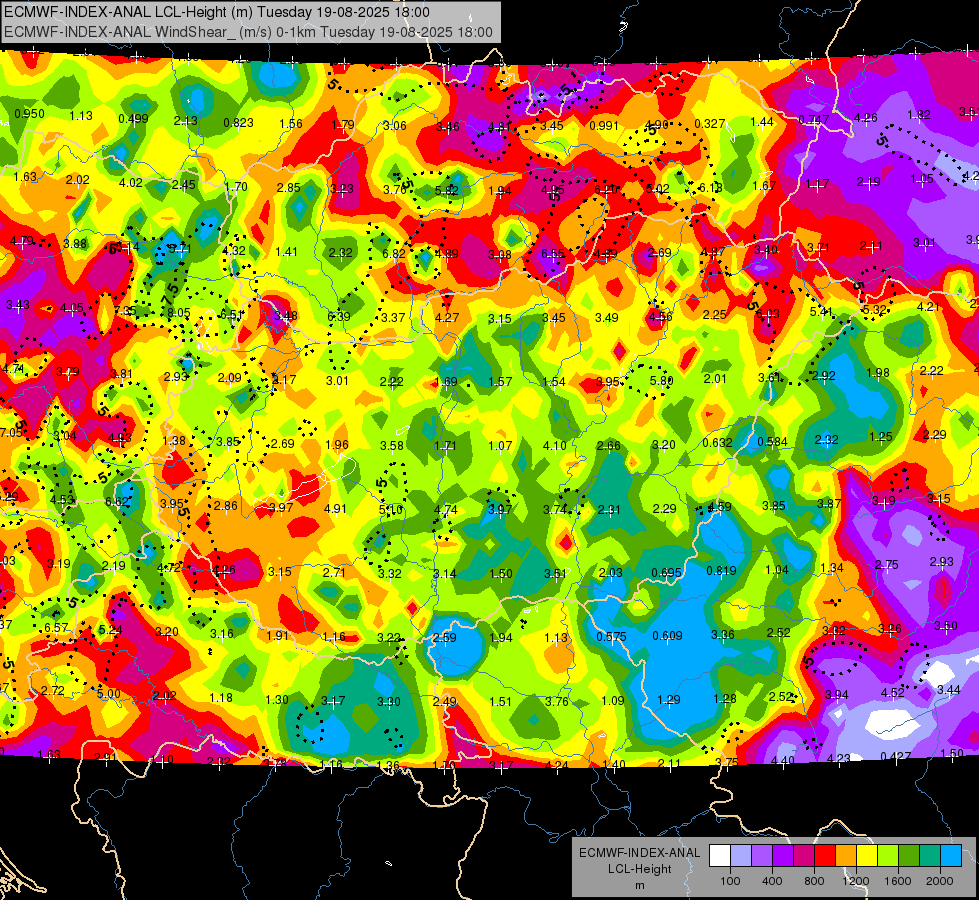Click the white swatch in the legend
The width and height of the screenshot is (979, 900).
720,856
